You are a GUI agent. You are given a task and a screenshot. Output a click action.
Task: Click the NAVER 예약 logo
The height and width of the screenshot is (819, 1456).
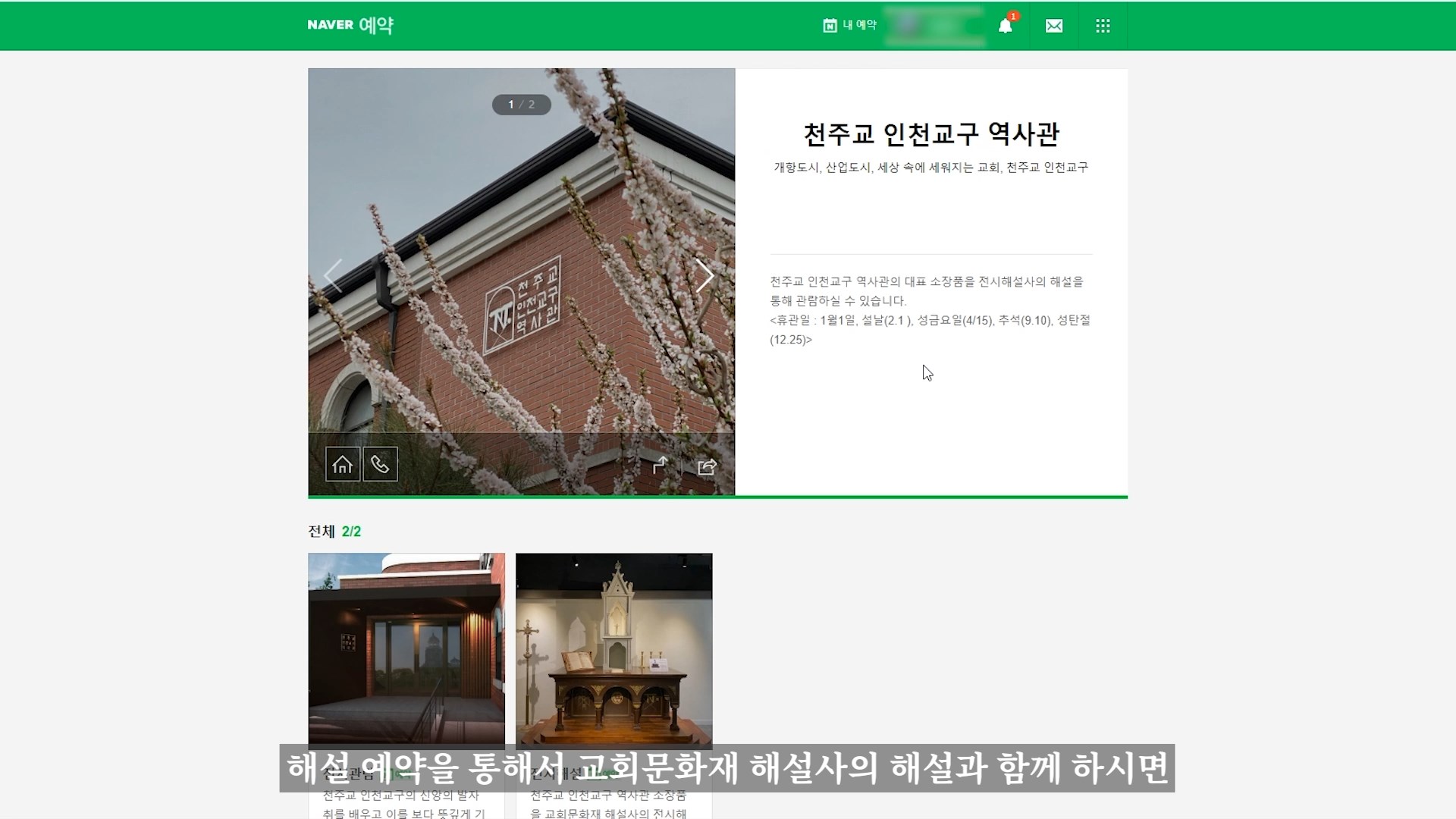350,25
